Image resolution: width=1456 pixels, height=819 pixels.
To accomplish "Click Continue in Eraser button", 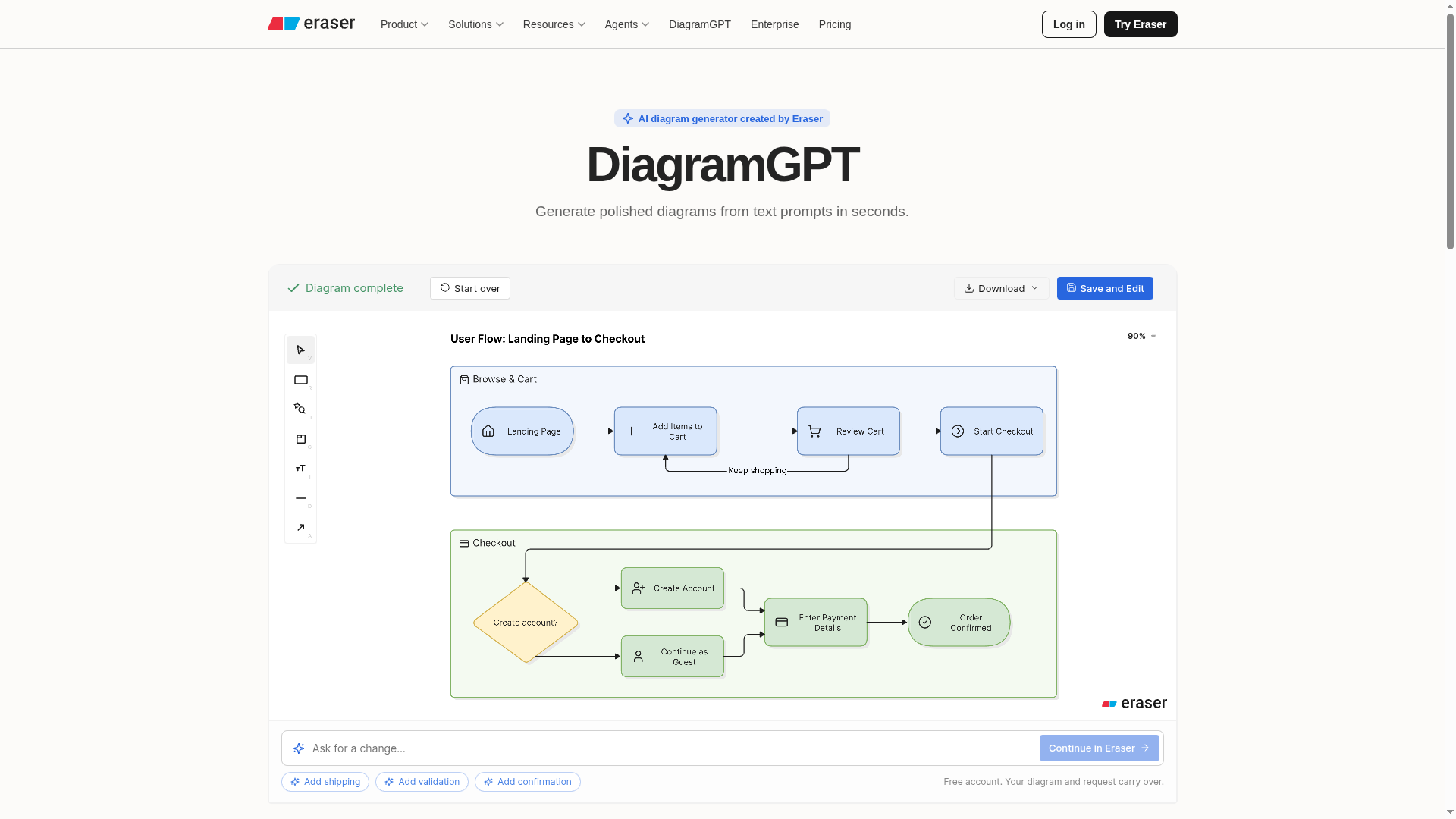I will pos(1099,748).
